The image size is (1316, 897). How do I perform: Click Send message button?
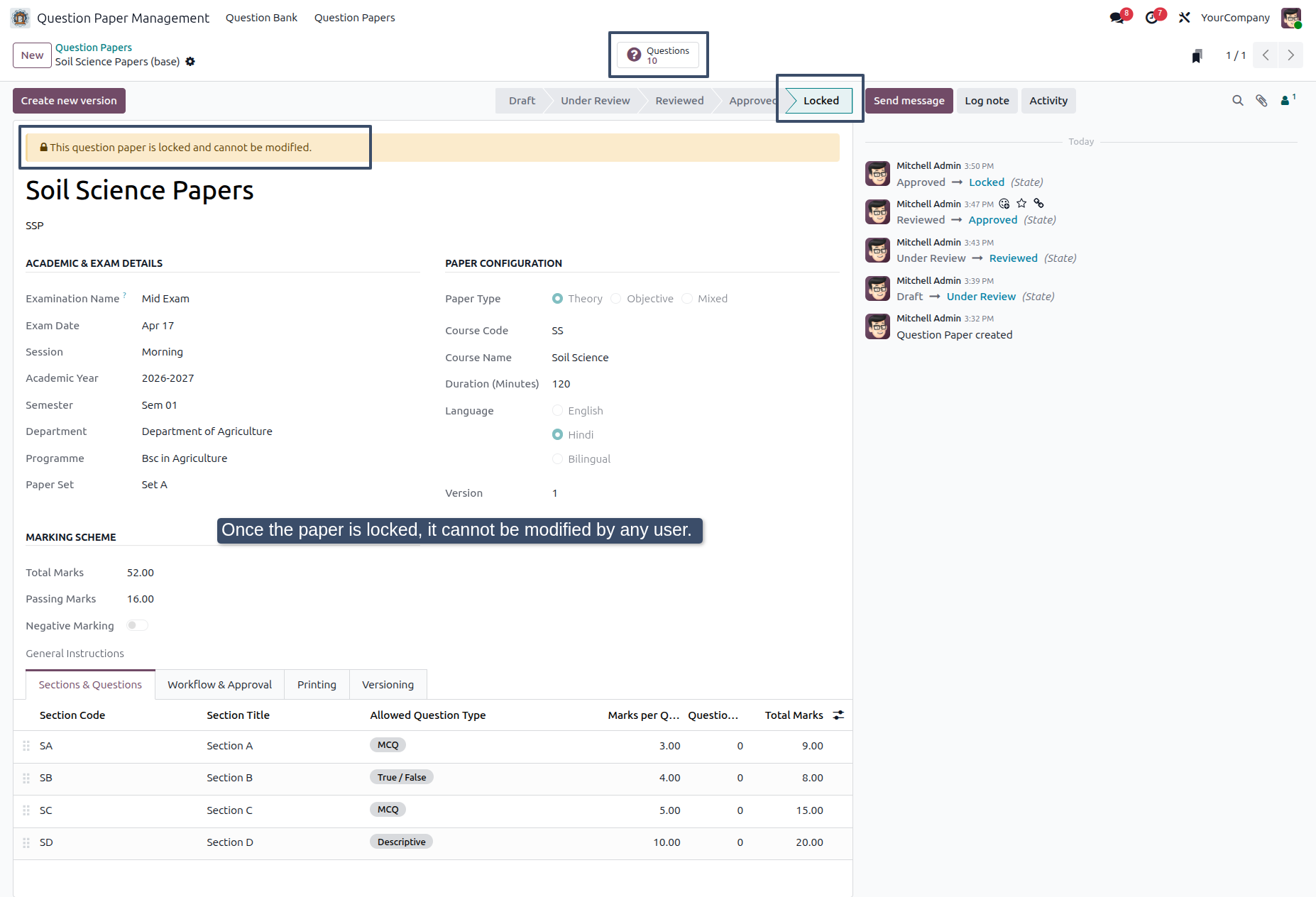coord(909,101)
